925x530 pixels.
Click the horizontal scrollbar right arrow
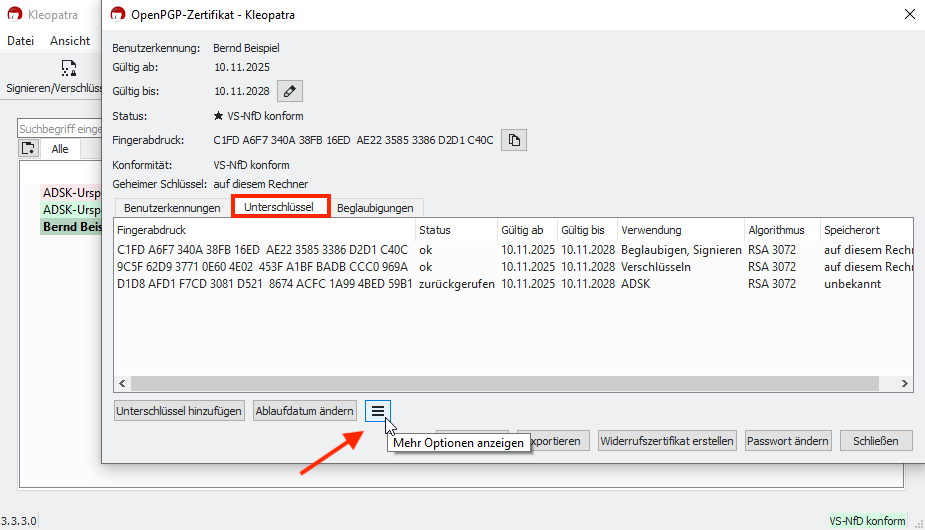(x=905, y=383)
